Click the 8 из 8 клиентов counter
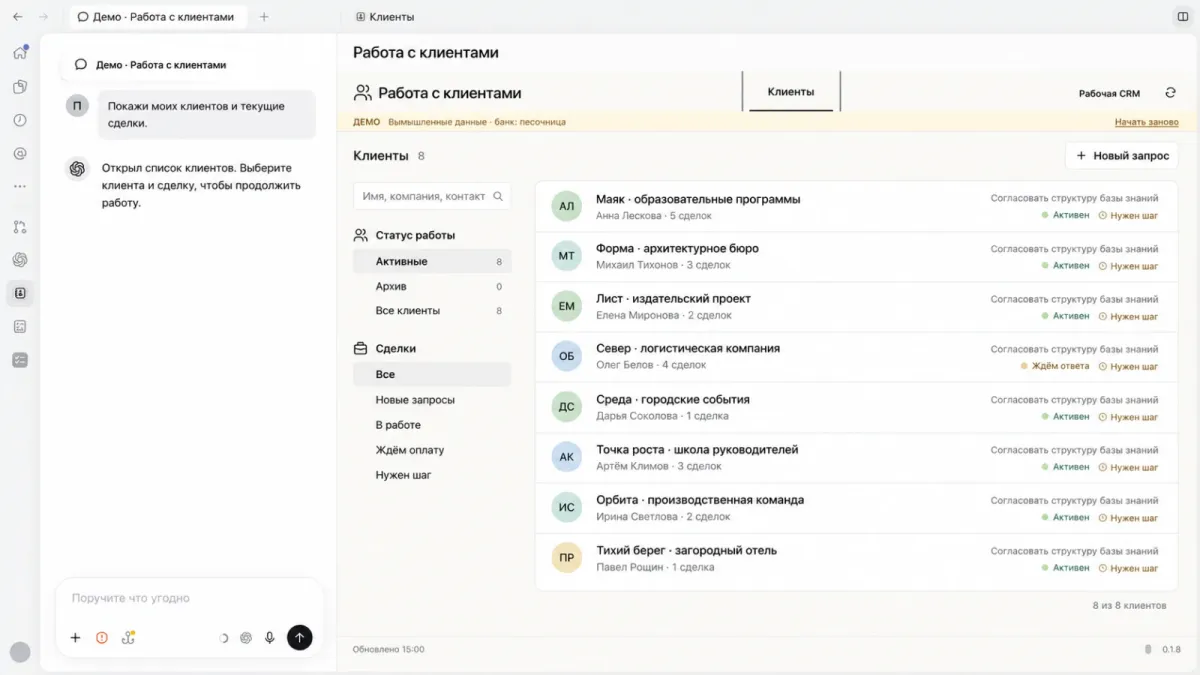The height and width of the screenshot is (675, 1200). [x=1130, y=605]
